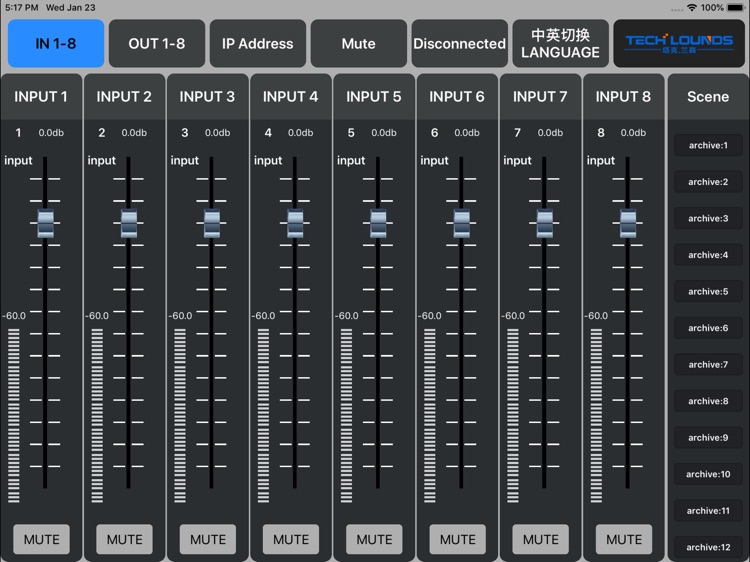Click channel 1 0.0db gain value

click(x=51, y=133)
